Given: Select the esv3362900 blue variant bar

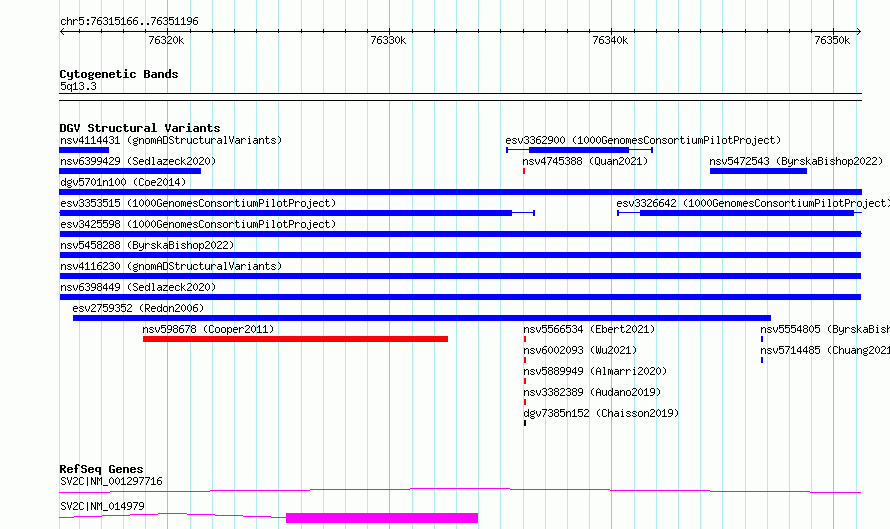Looking at the screenshot, I should pyautogui.click(x=578, y=150).
